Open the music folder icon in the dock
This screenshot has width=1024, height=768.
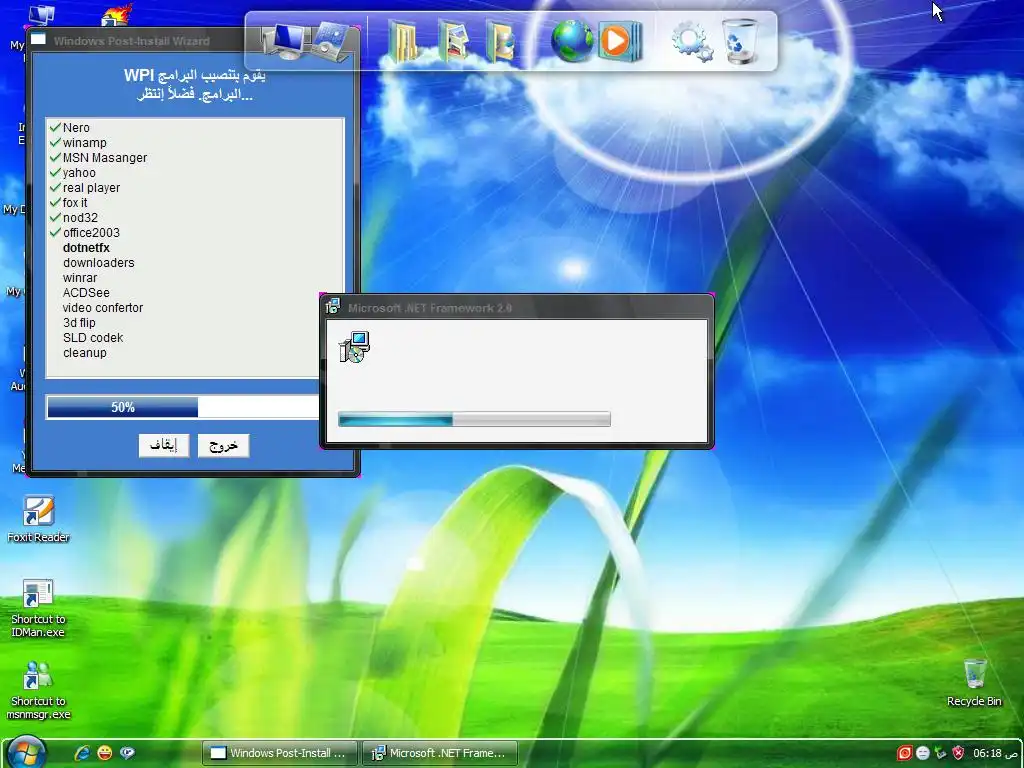pos(500,40)
